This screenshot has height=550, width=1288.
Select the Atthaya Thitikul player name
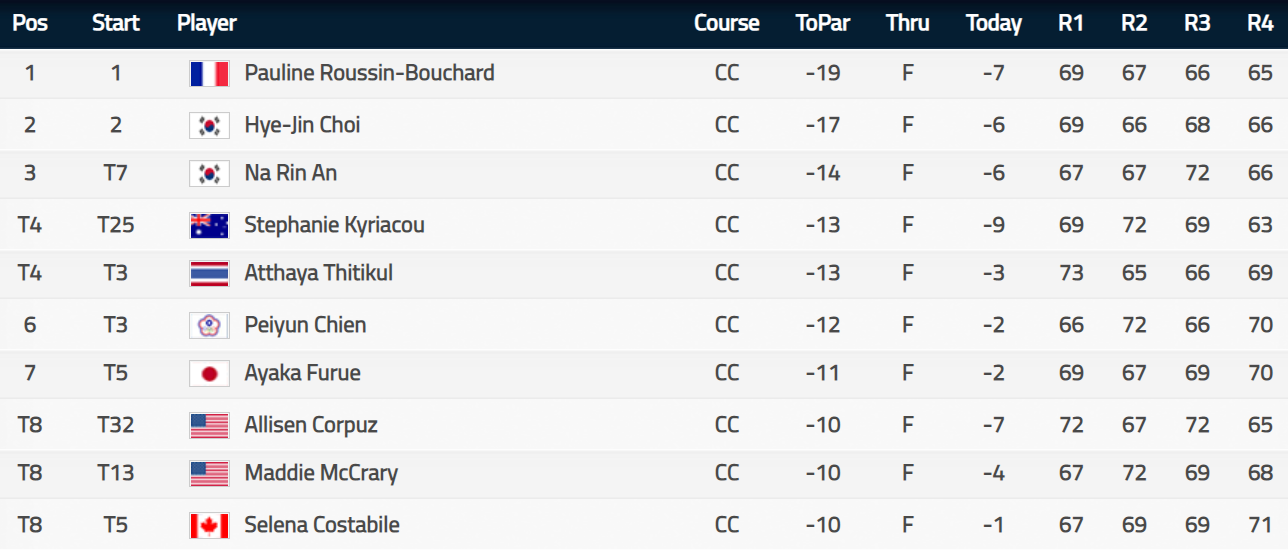[318, 273]
